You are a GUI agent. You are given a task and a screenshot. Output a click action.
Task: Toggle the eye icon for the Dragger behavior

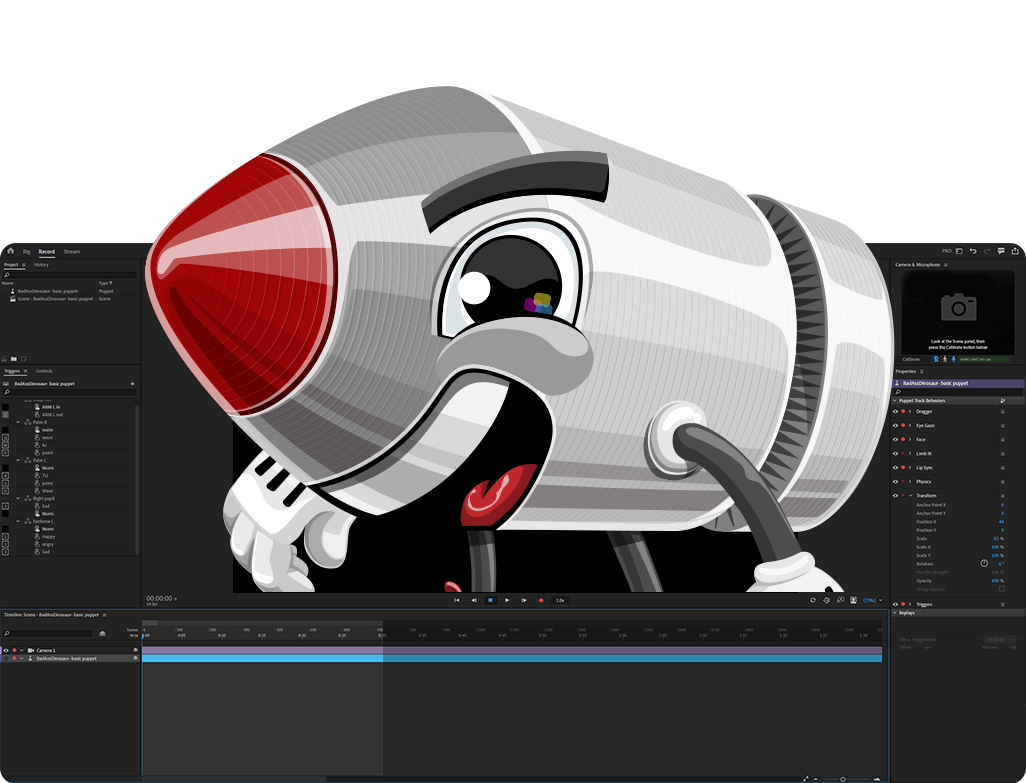click(895, 411)
